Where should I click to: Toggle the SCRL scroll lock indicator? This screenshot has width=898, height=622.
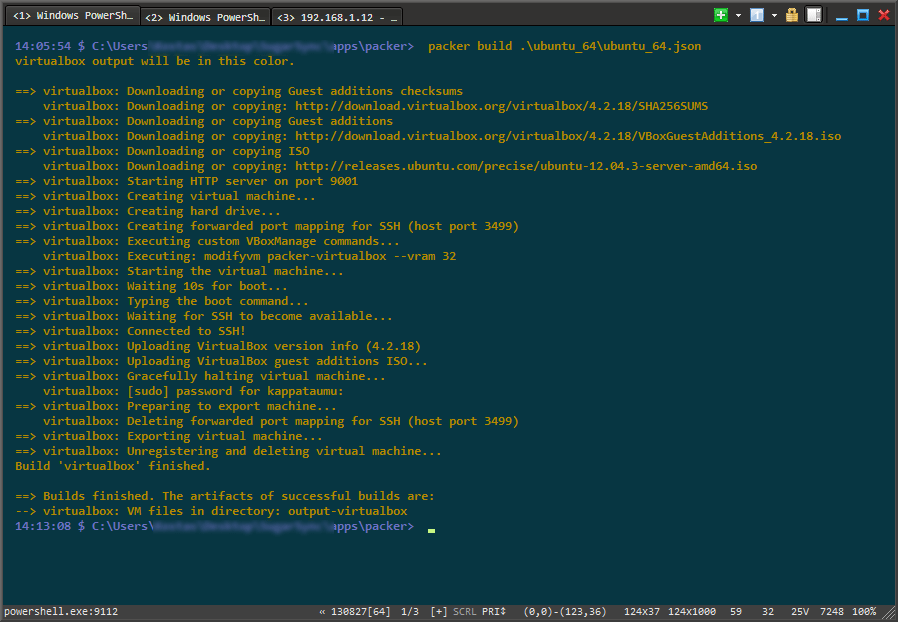[x=464, y=612]
